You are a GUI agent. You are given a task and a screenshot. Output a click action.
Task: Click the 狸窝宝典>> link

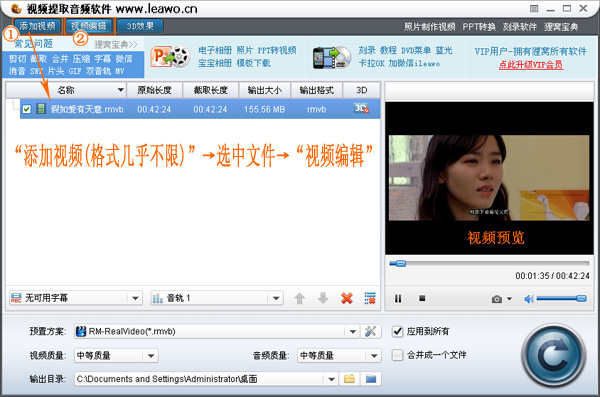coord(116,44)
